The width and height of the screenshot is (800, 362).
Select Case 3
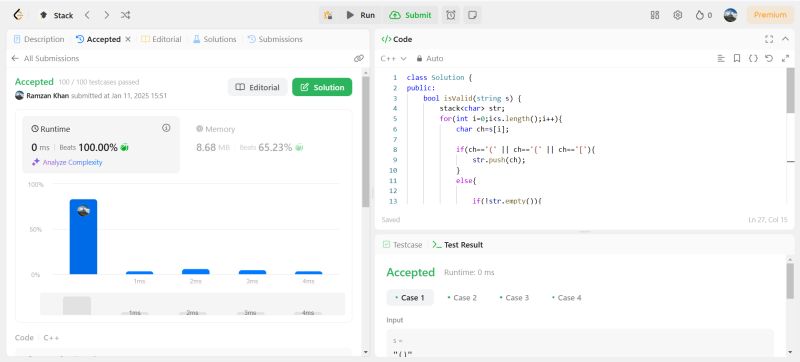(514, 298)
